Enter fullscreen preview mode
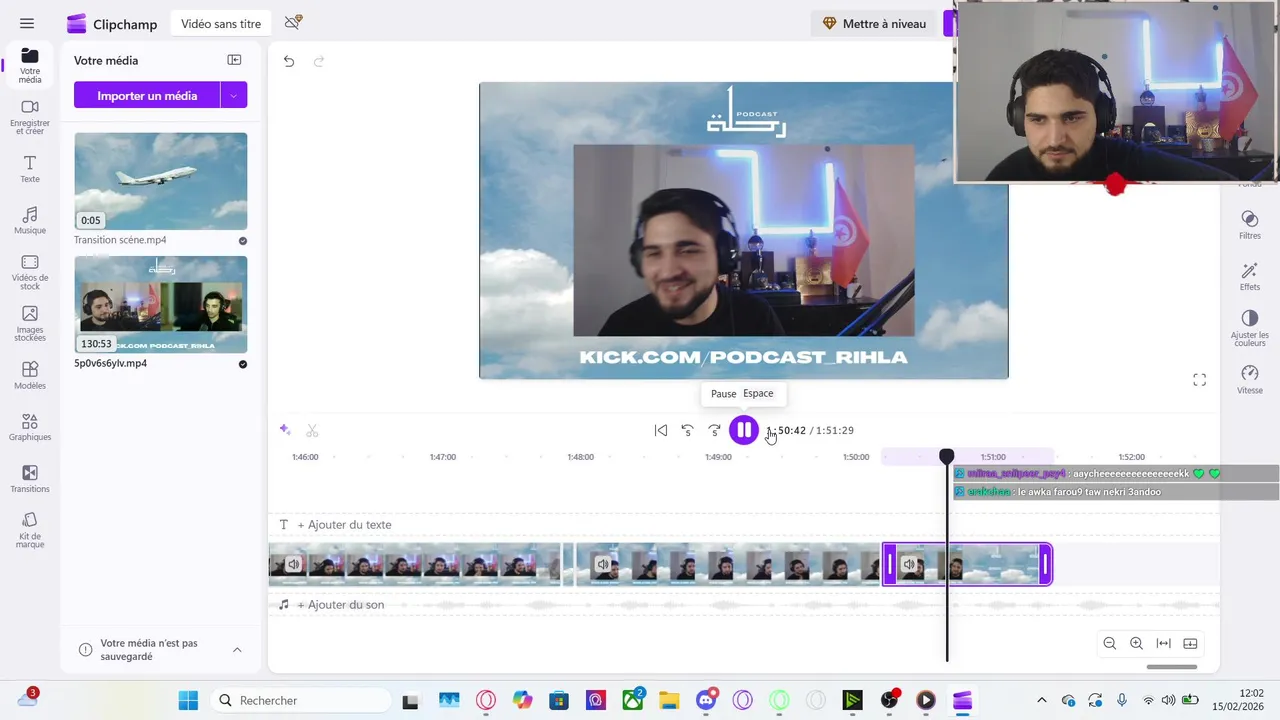 point(1199,380)
